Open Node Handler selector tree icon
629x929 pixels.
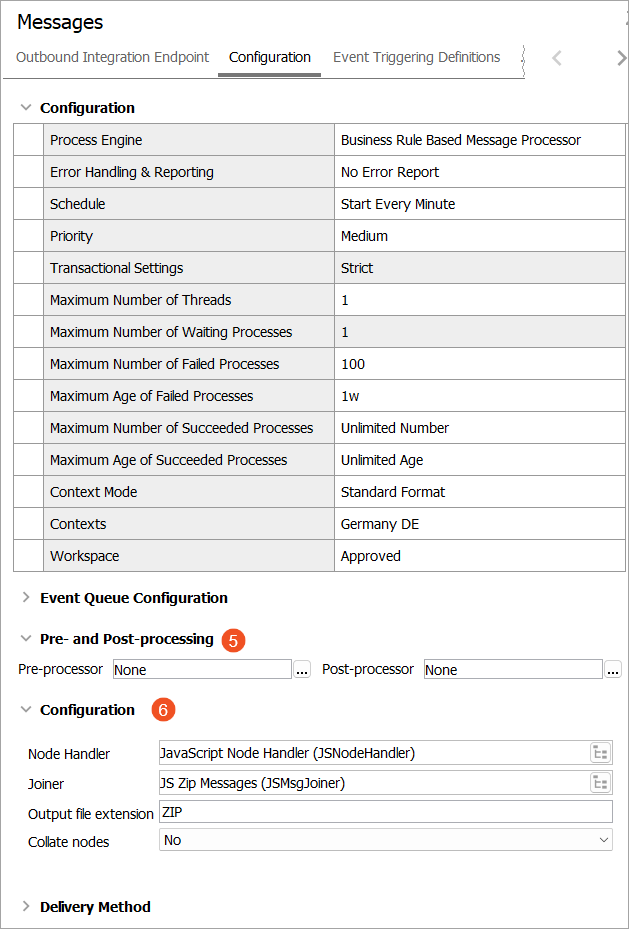pos(600,753)
